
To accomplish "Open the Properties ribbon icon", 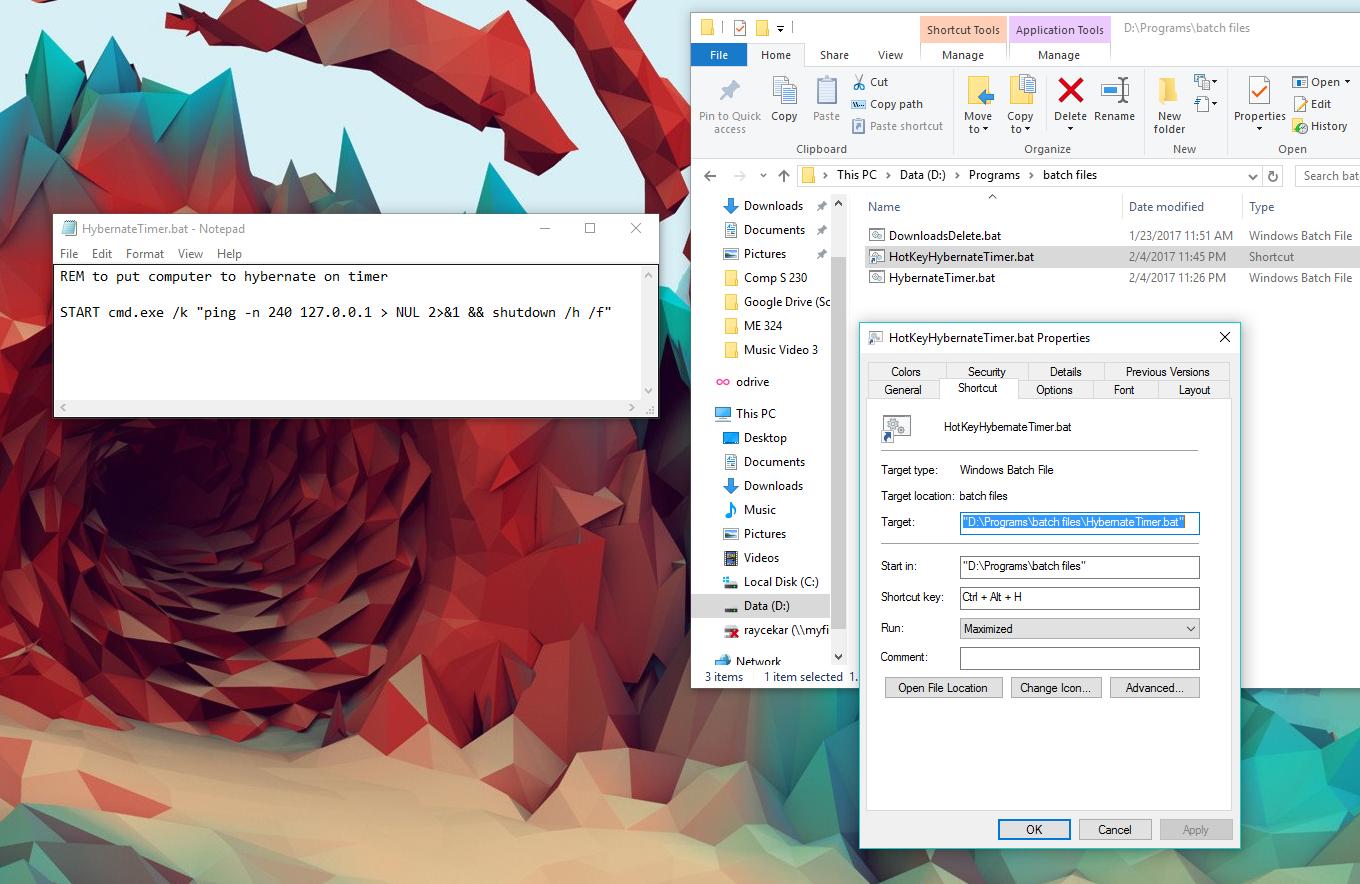I will coord(1259,92).
